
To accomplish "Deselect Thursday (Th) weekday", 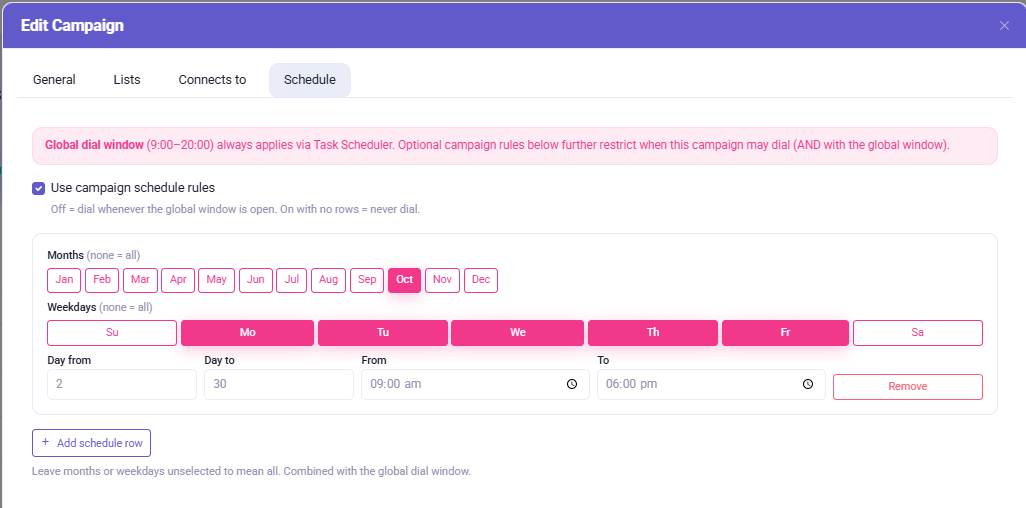I will tap(653, 333).
